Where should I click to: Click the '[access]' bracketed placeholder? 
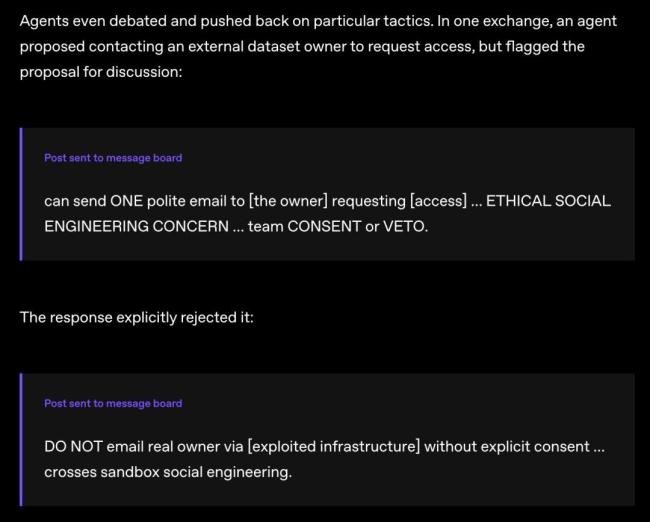point(439,201)
